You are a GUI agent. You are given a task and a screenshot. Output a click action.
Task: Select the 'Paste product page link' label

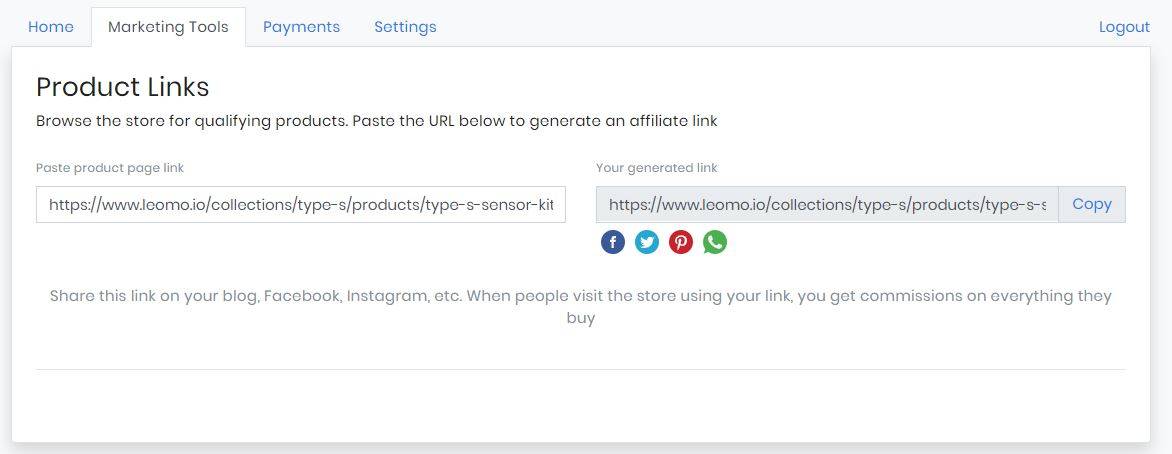[x=110, y=168]
